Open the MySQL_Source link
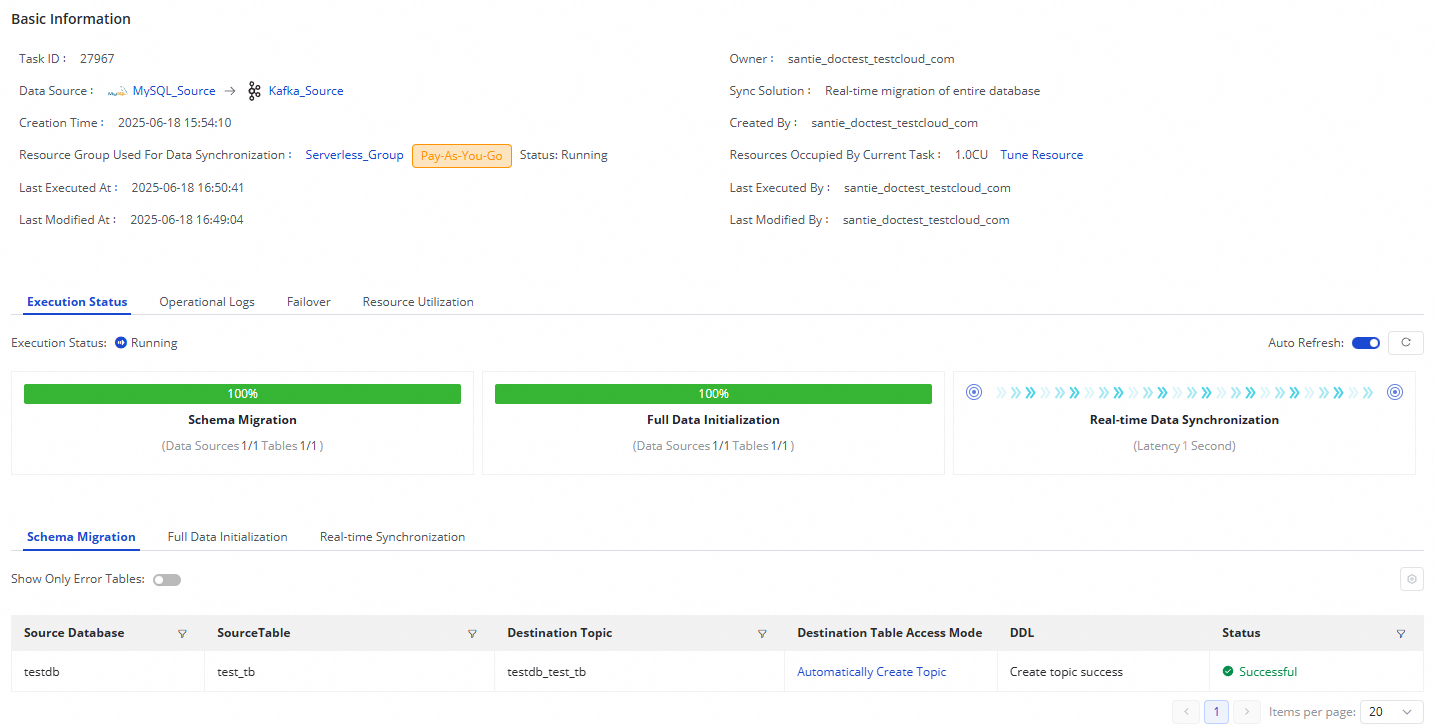Viewport: 1434px width, 728px height. tap(174, 91)
